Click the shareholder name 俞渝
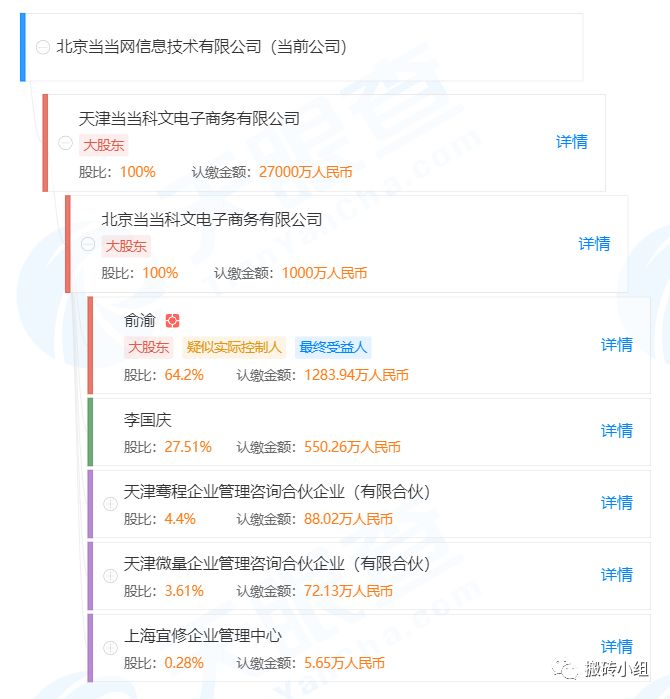Image resolution: width=670 pixels, height=699 pixels. point(140,321)
